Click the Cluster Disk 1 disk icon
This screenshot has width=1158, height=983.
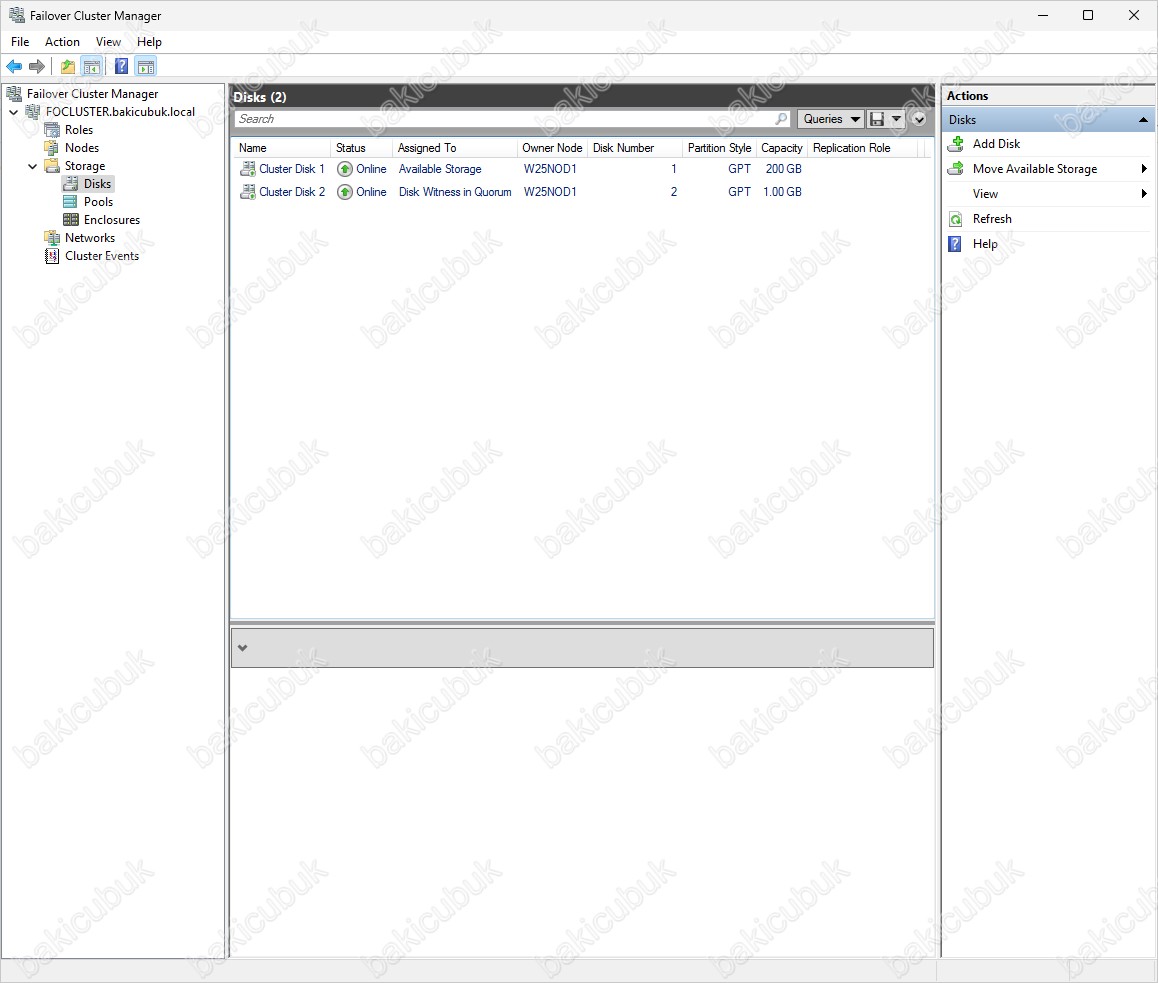click(x=248, y=169)
